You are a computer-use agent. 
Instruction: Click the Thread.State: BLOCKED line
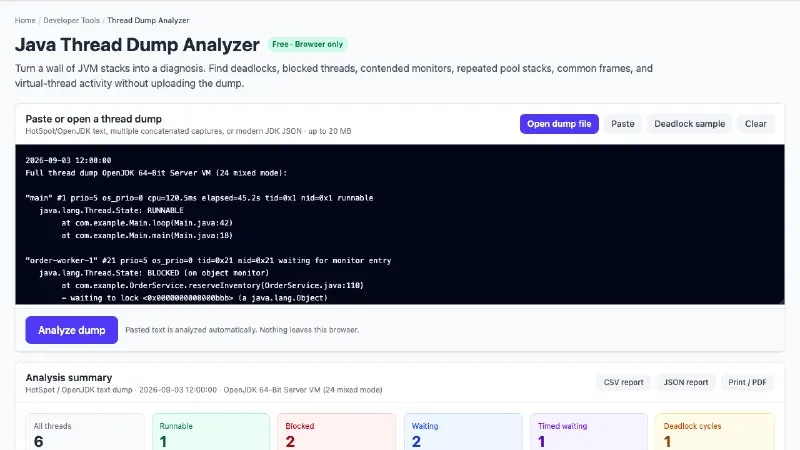coord(154,273)
